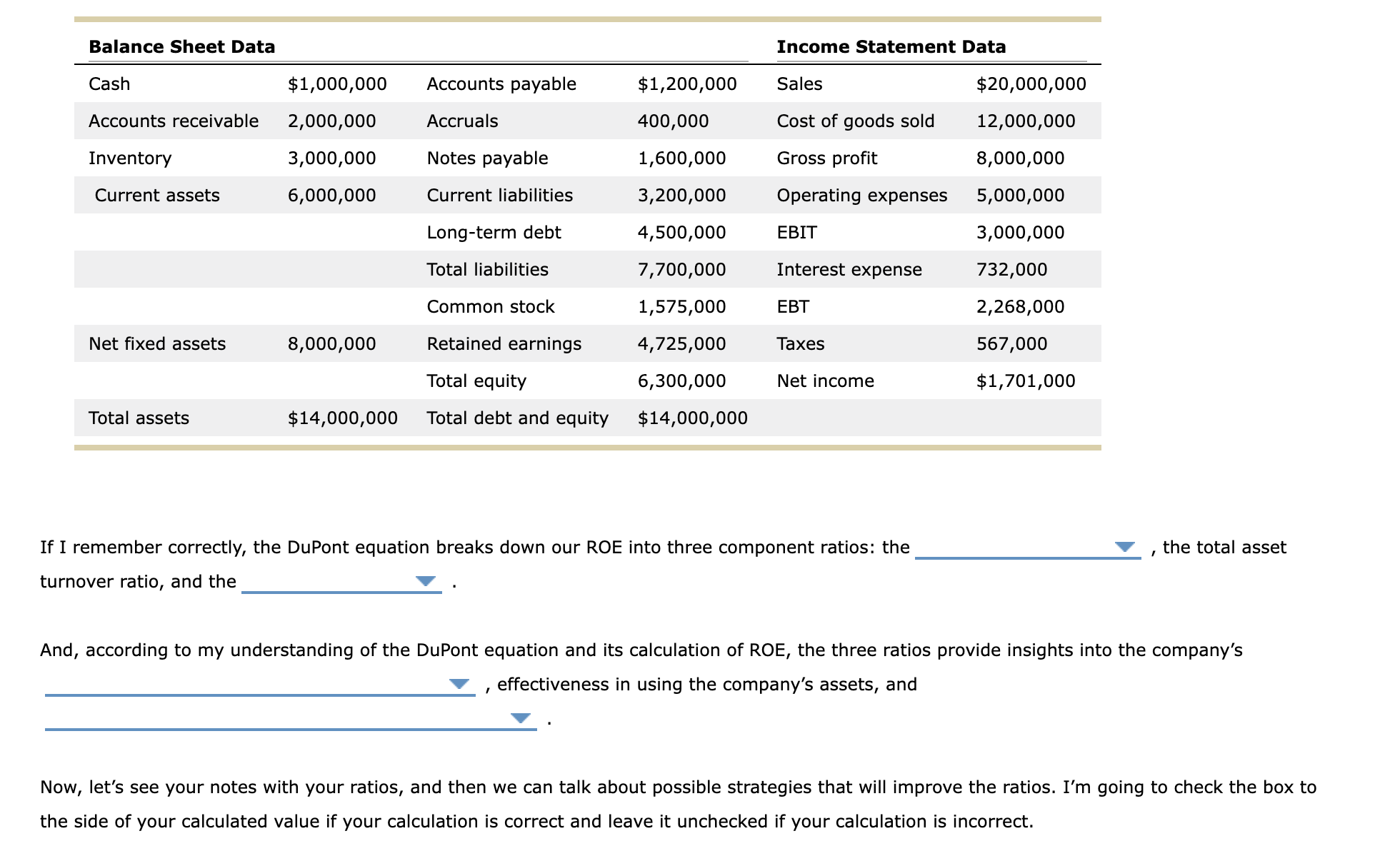The width and height of the screenshot is (1400, 851).
Task: Click the Net income label
Action: (825, 381)
